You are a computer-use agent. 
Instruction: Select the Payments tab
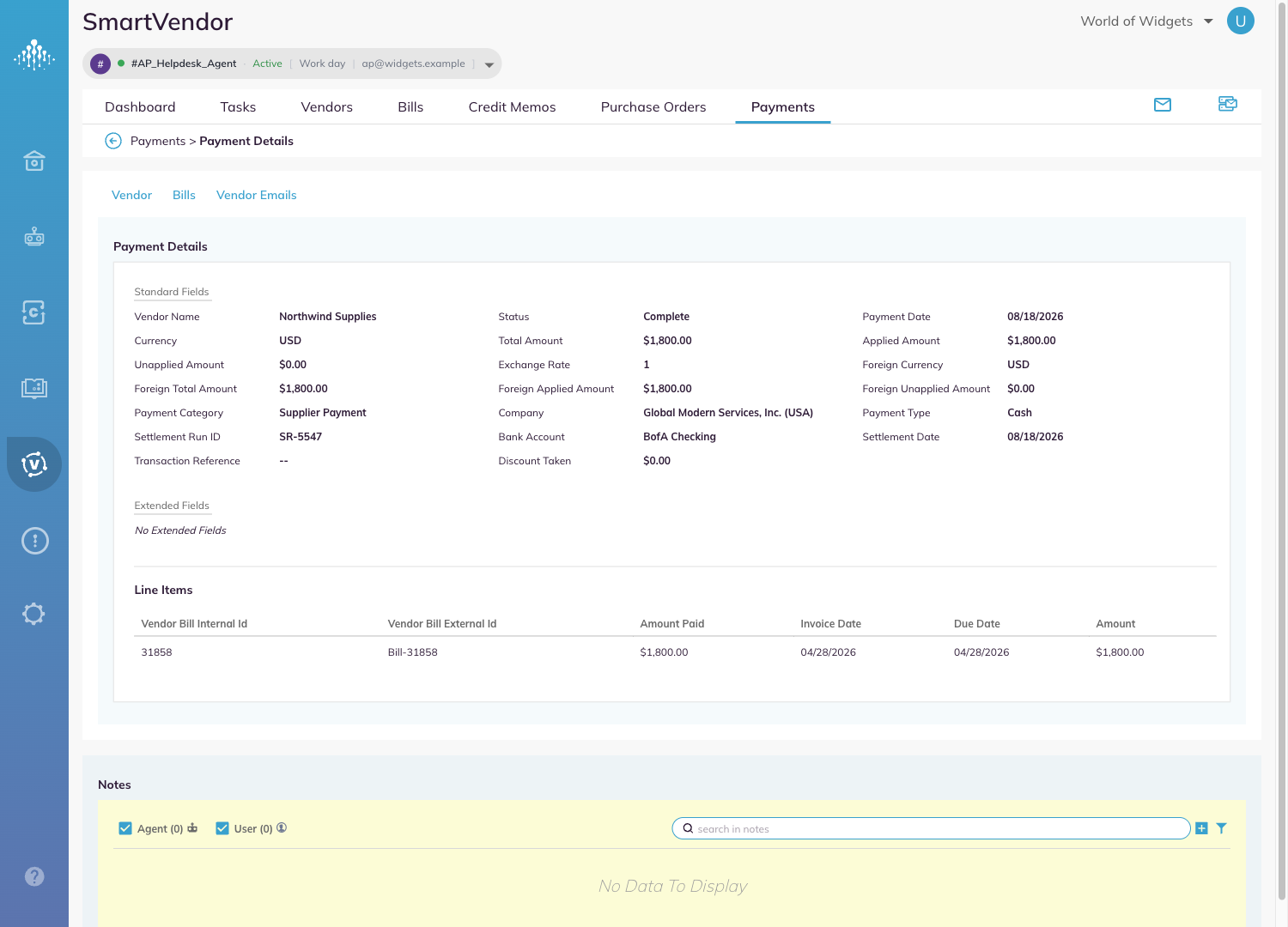(783, 107)
